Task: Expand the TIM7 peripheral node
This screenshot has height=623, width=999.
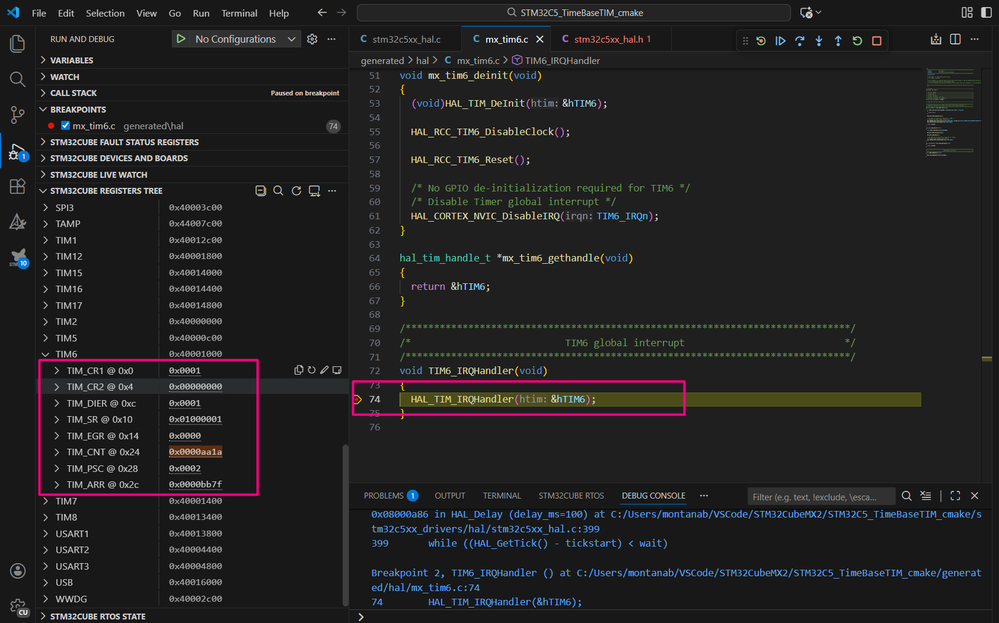Action: tap(45, 501)
